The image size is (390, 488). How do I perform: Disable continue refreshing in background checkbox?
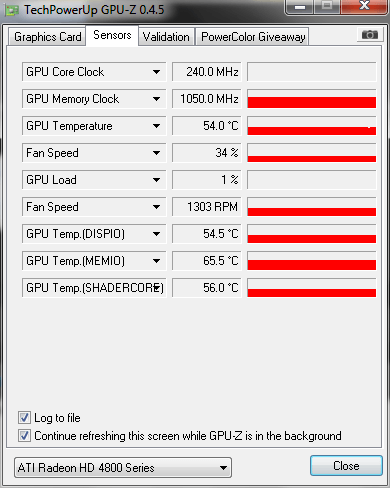tap(24, 436)
